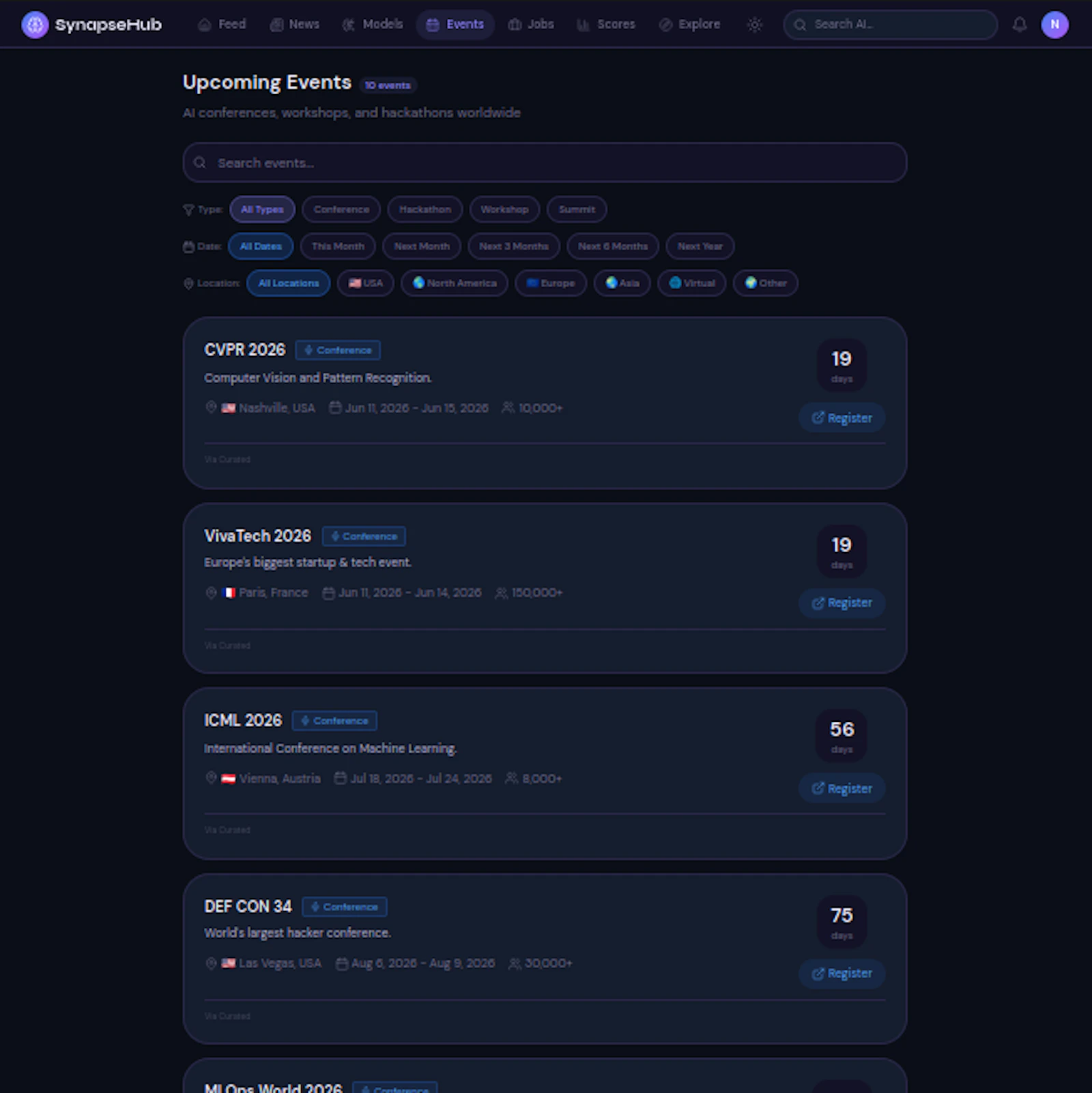Image resolution: width=1092 pixels, height=1093 pixels.
Task: Click the 10 events count badge
Action: 388,85
